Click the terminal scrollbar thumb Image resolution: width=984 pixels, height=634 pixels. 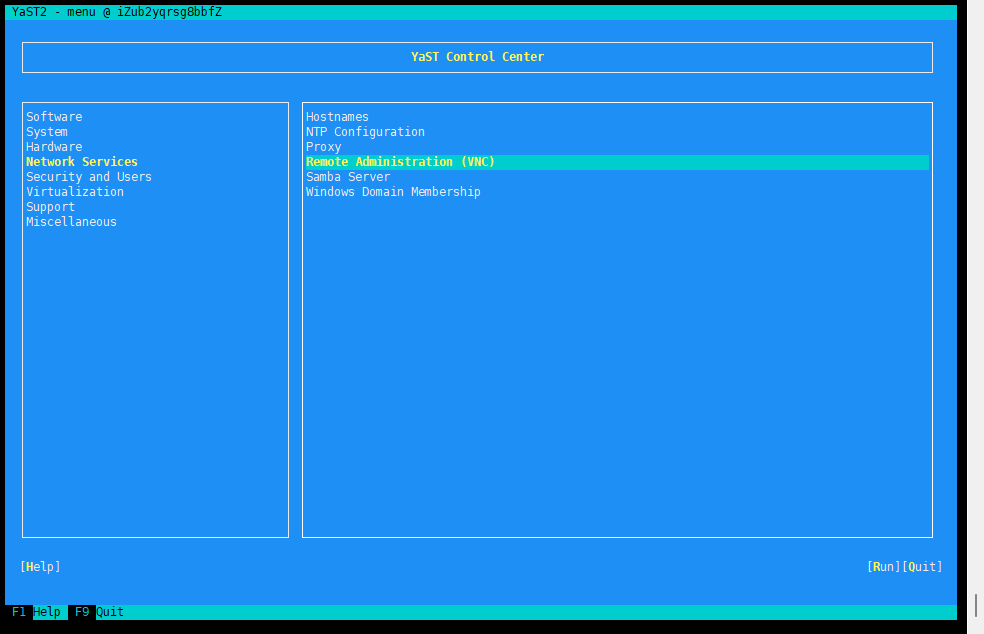coord(976,606)
